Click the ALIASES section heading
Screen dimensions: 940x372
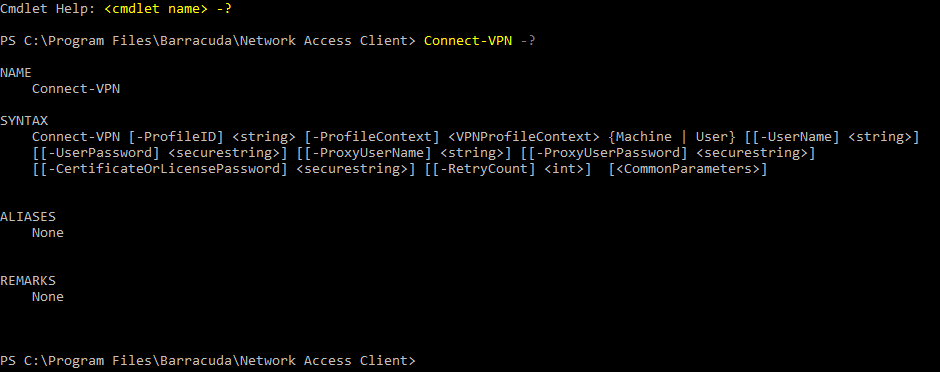[x=28, y=216]
